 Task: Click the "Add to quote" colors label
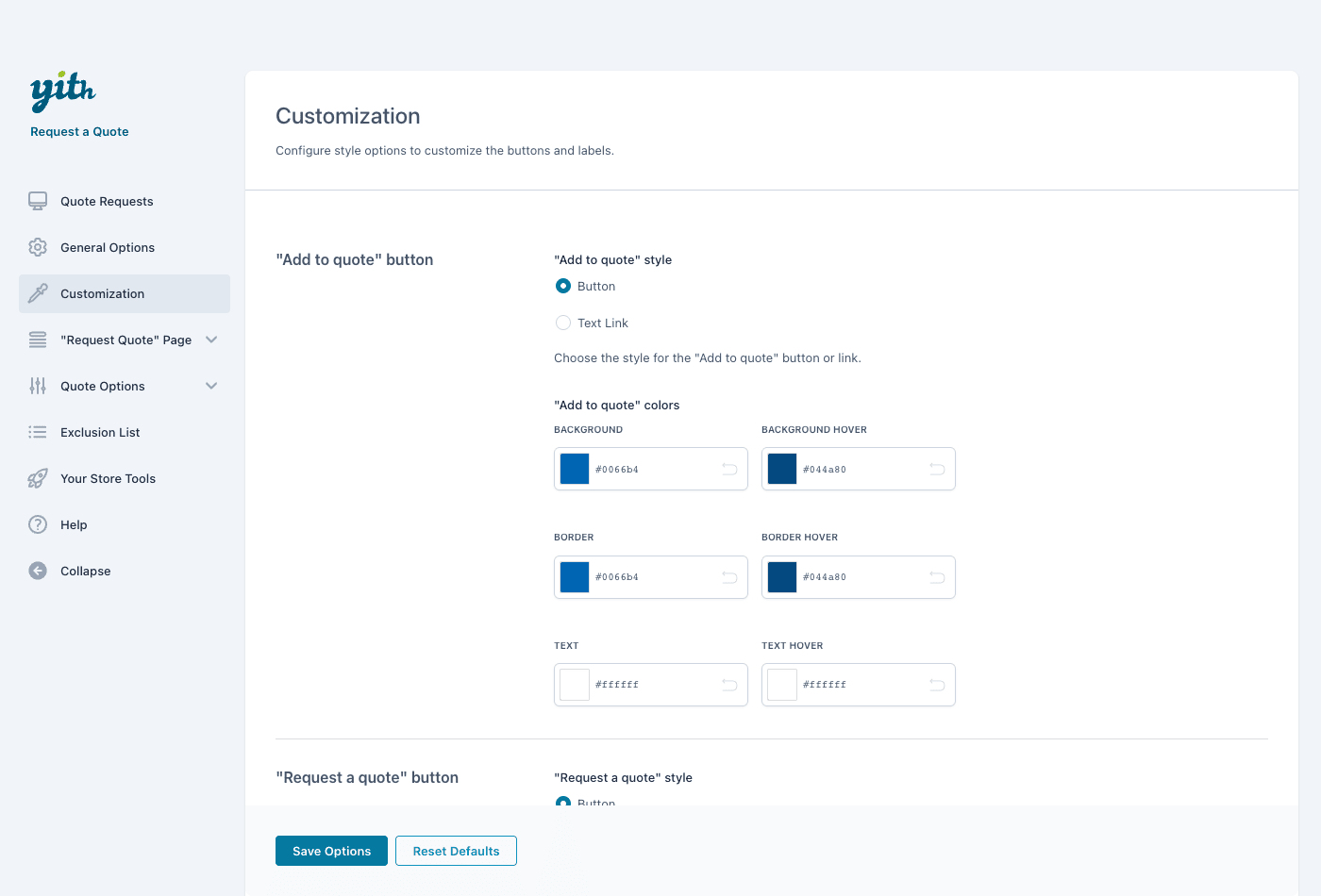coord(617,406)
